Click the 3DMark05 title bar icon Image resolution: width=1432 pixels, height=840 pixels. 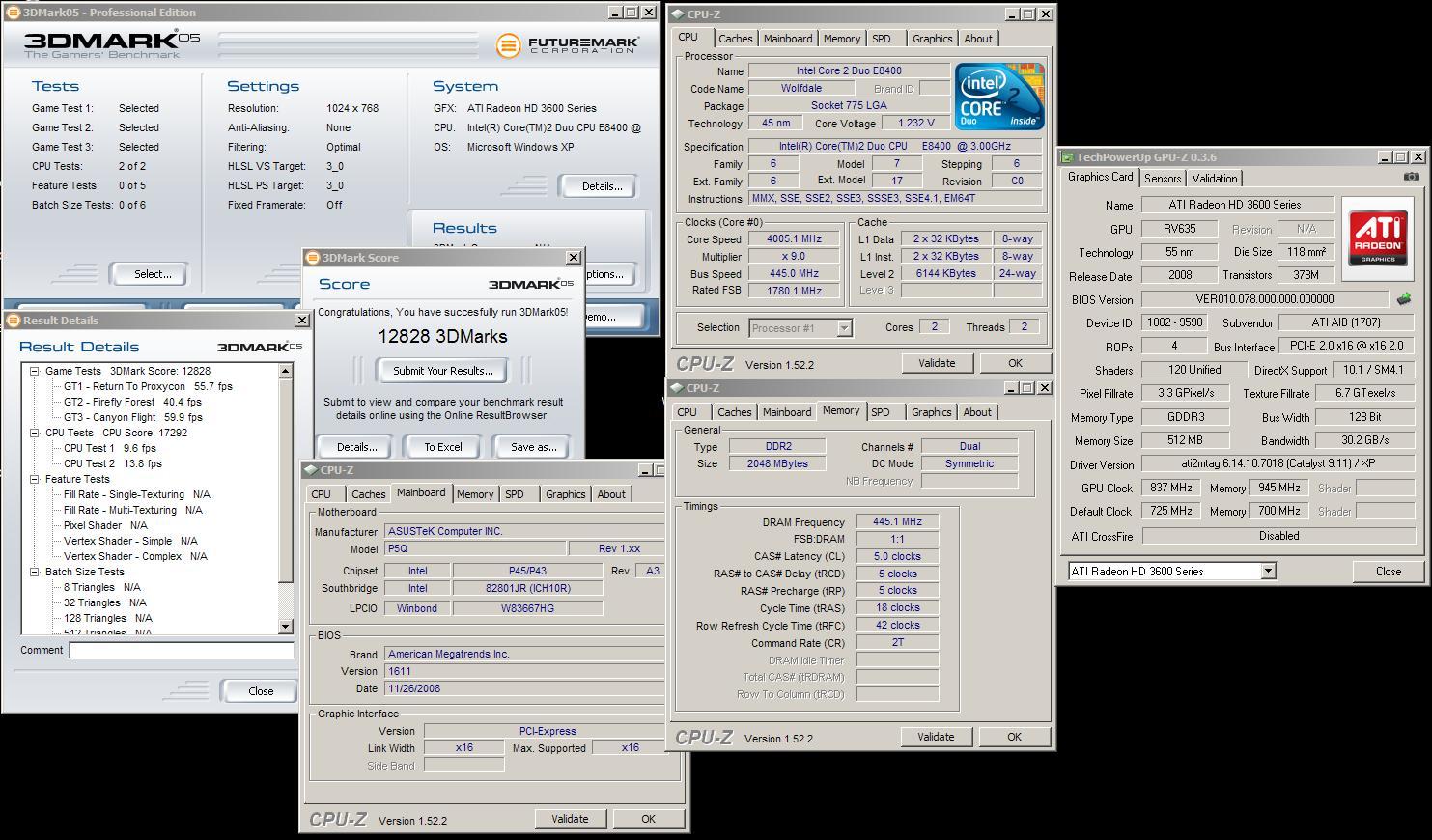point(12,13)
